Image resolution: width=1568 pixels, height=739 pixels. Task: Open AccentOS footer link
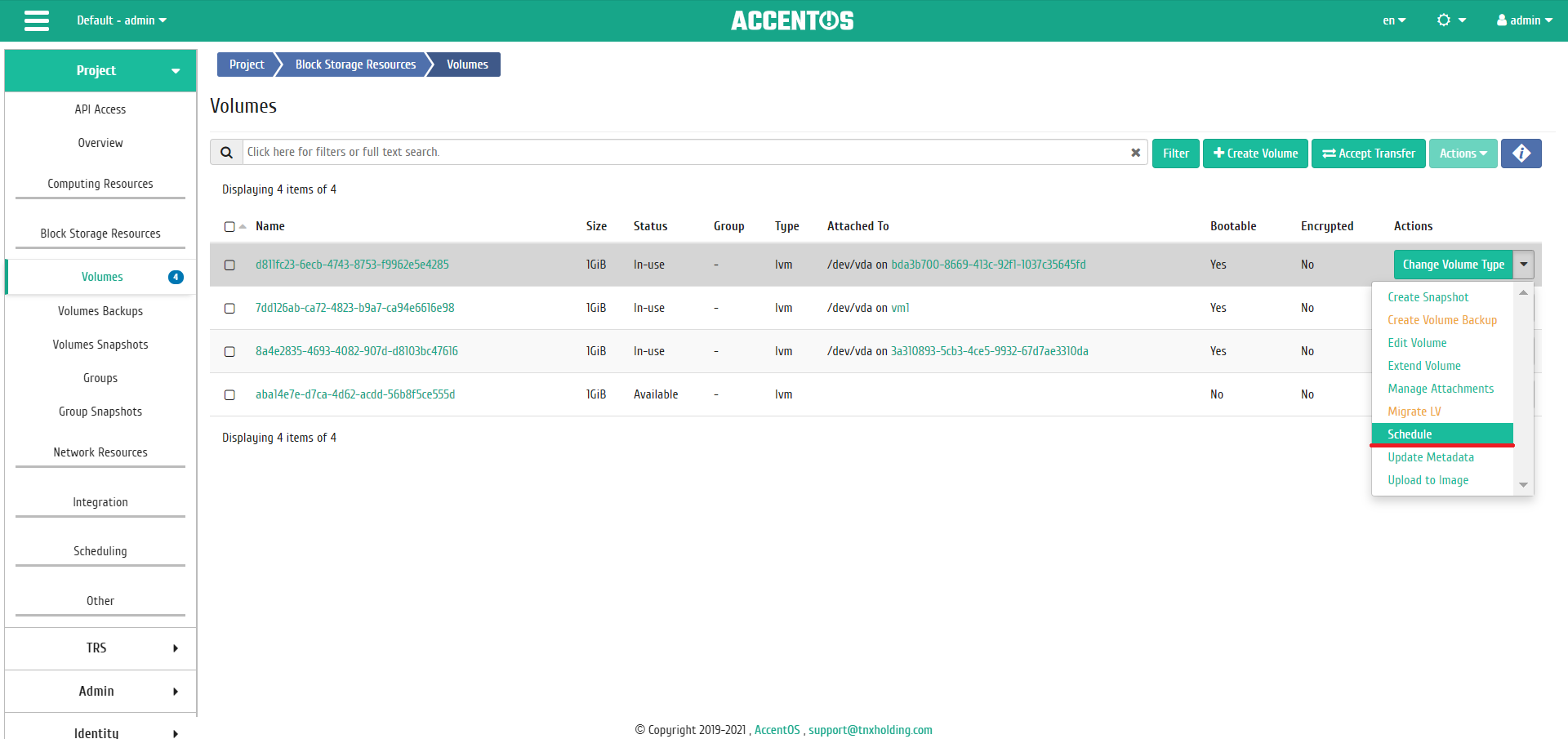[x=777, y=730]
